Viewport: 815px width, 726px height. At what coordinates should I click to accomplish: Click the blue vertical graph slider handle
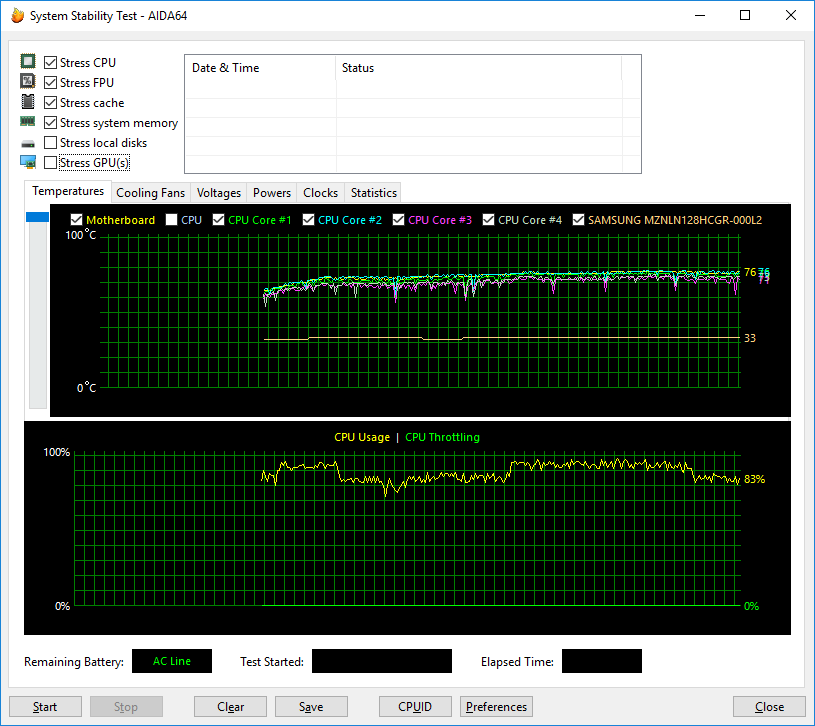37,217
